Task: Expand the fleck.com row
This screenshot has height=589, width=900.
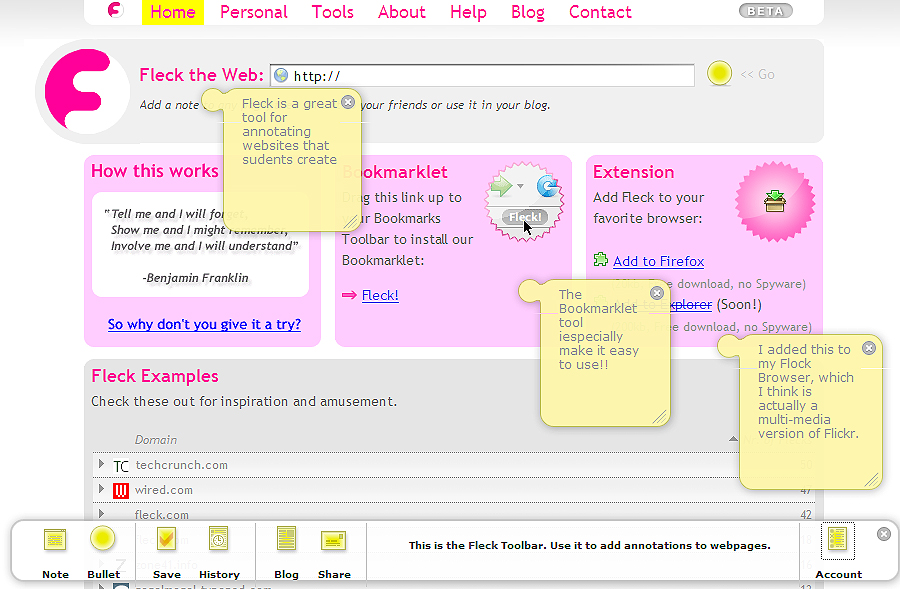Action: (x=101, y=513)
